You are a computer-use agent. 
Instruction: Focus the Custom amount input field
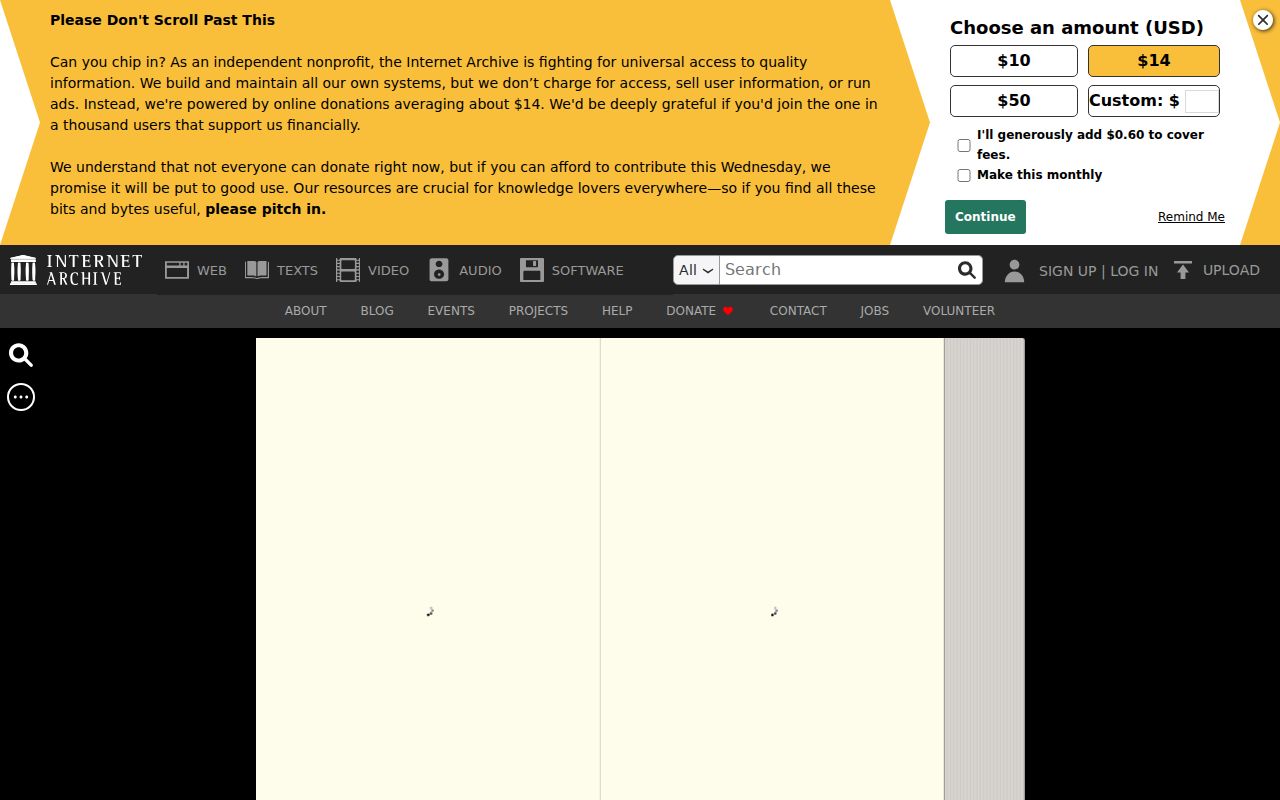point(1201,101)
